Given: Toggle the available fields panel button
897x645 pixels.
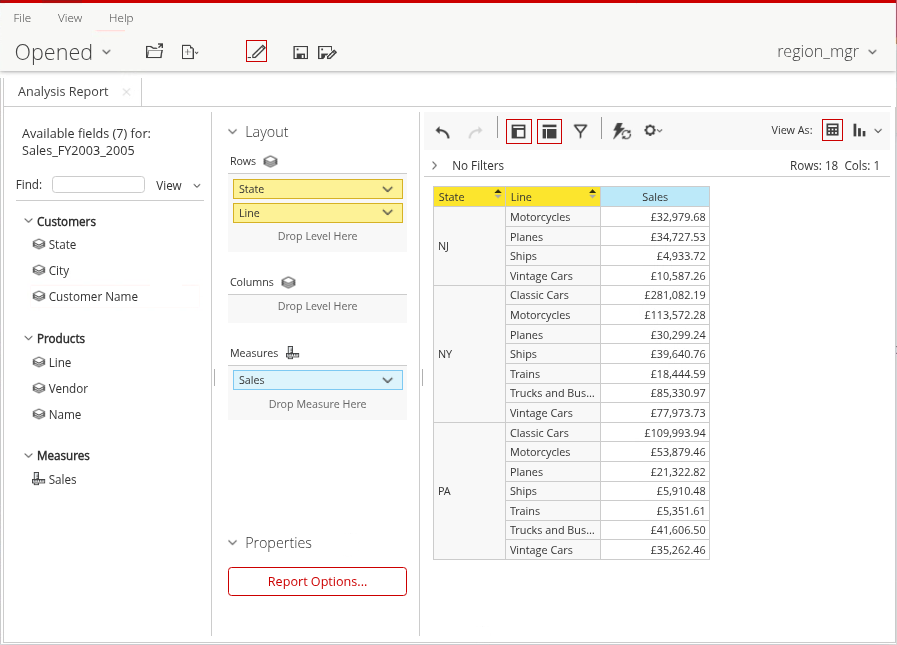Looking at the screenshot, I should click(518, 131).
